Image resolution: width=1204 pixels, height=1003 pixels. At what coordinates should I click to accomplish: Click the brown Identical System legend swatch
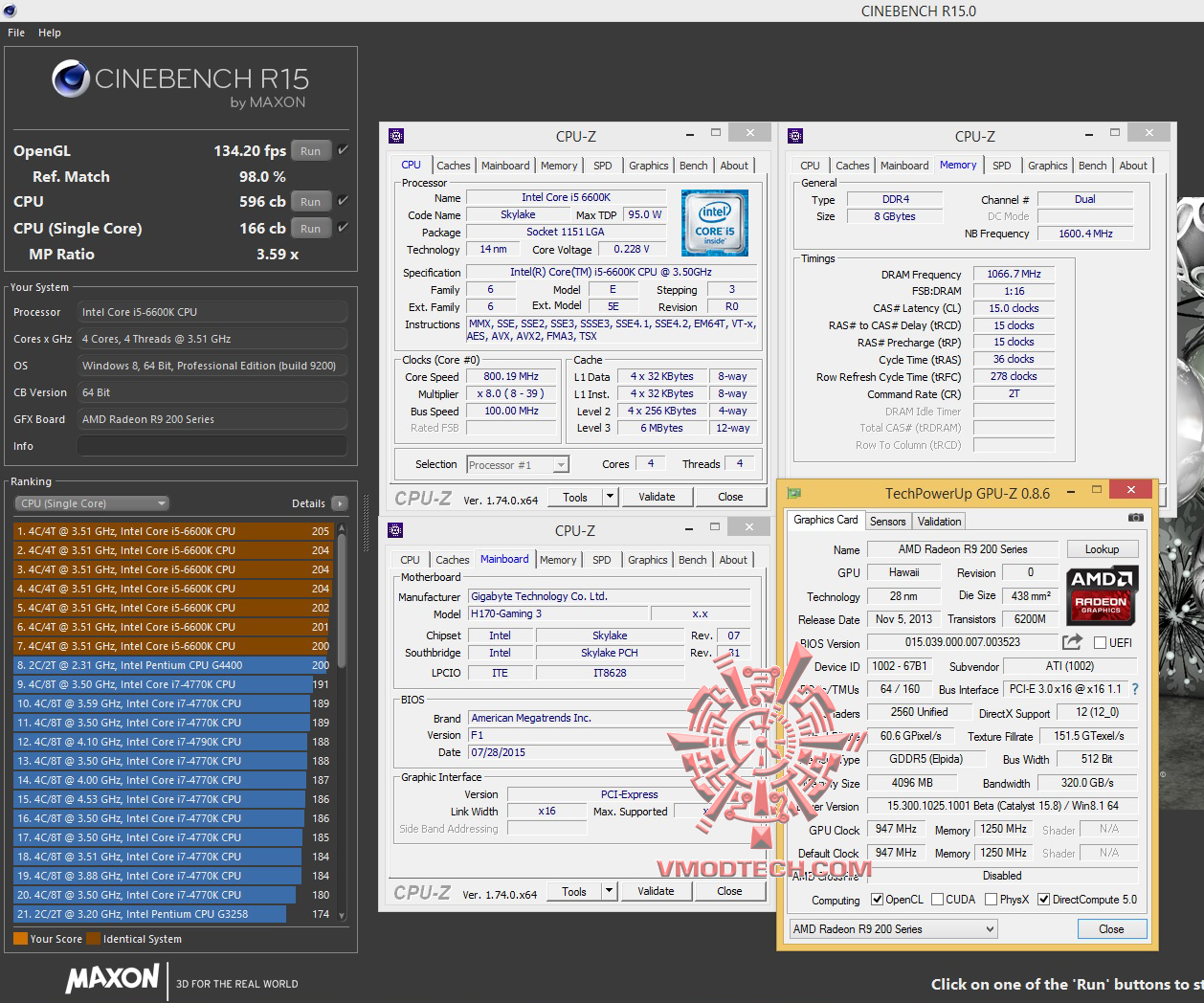[x=93, y=939]
